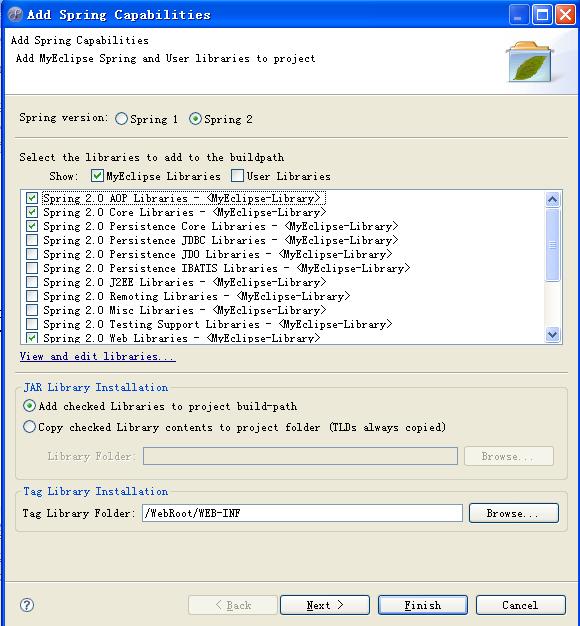The width and height of the screenshot is (580, 626).
Task: Click the help question mark icon
Action: click(27, 605)
